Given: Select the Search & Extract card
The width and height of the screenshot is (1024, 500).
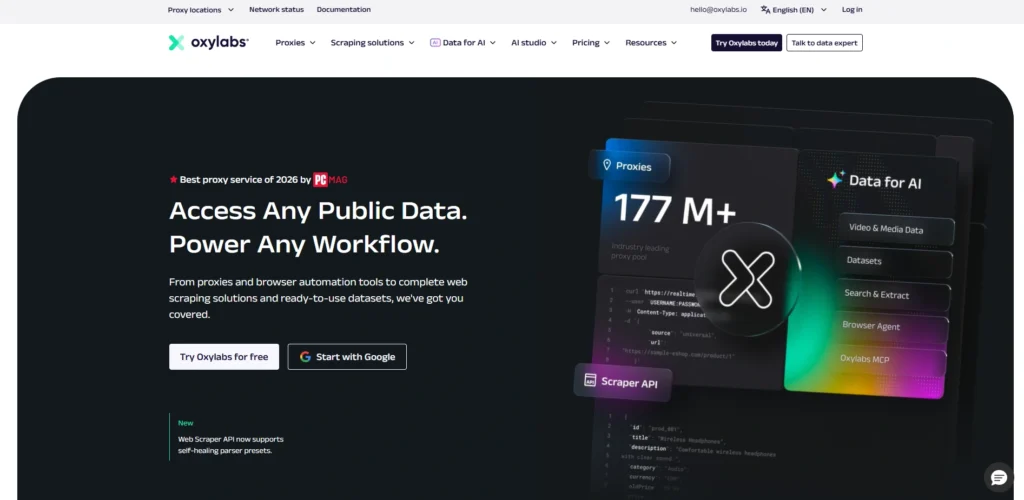Looking at the screenshot, I should (894, 294).
